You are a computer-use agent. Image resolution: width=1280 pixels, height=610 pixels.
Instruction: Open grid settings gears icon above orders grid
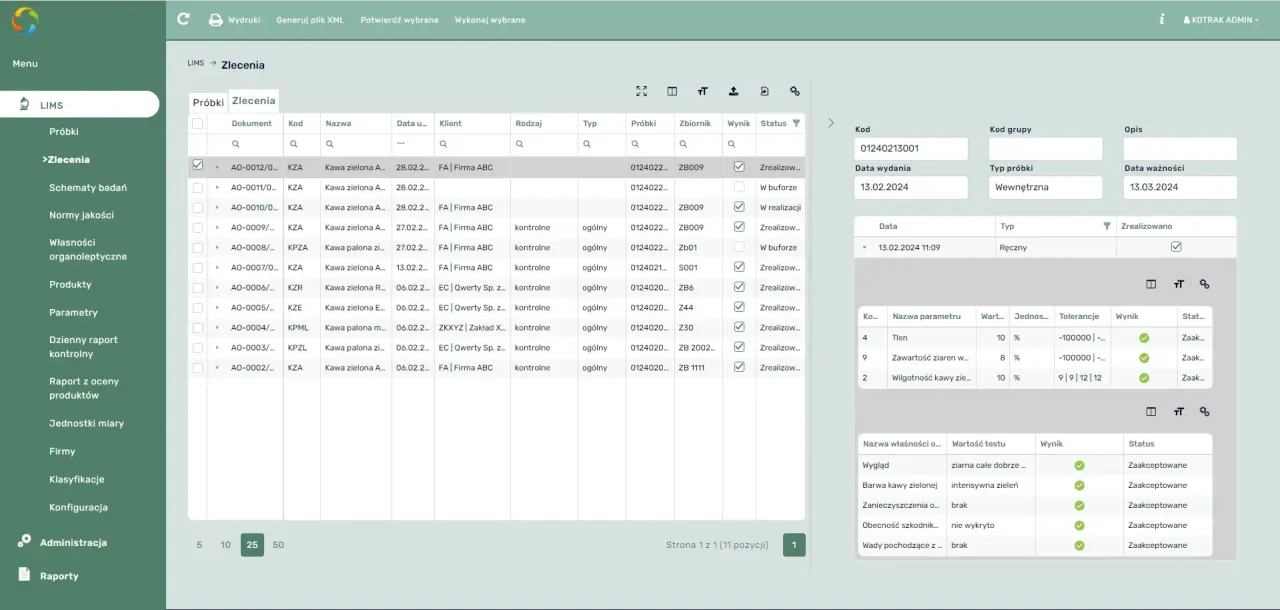coord(795,91)
